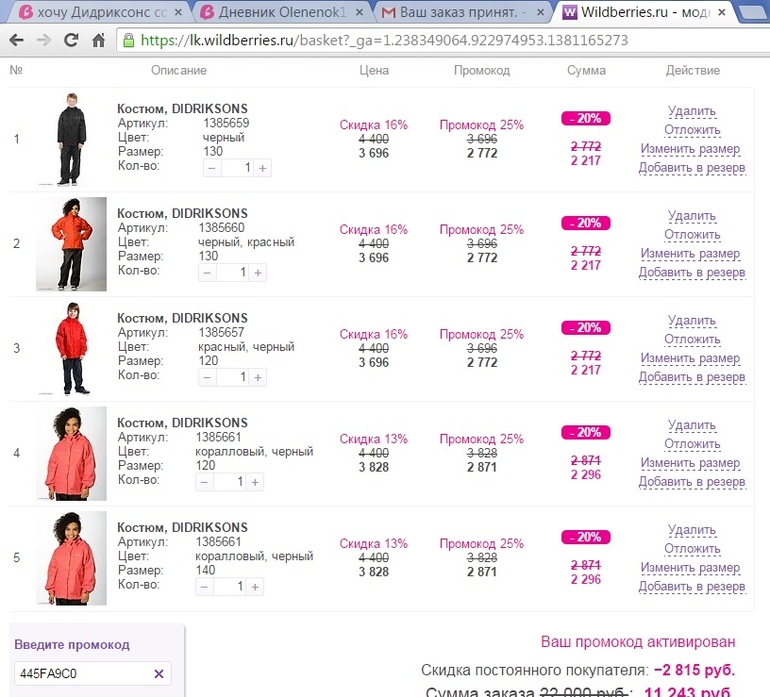This screenshot has height=697, width=770.
Task: Decrease quantity of item 2 with minus
Action: coord(208,272)
